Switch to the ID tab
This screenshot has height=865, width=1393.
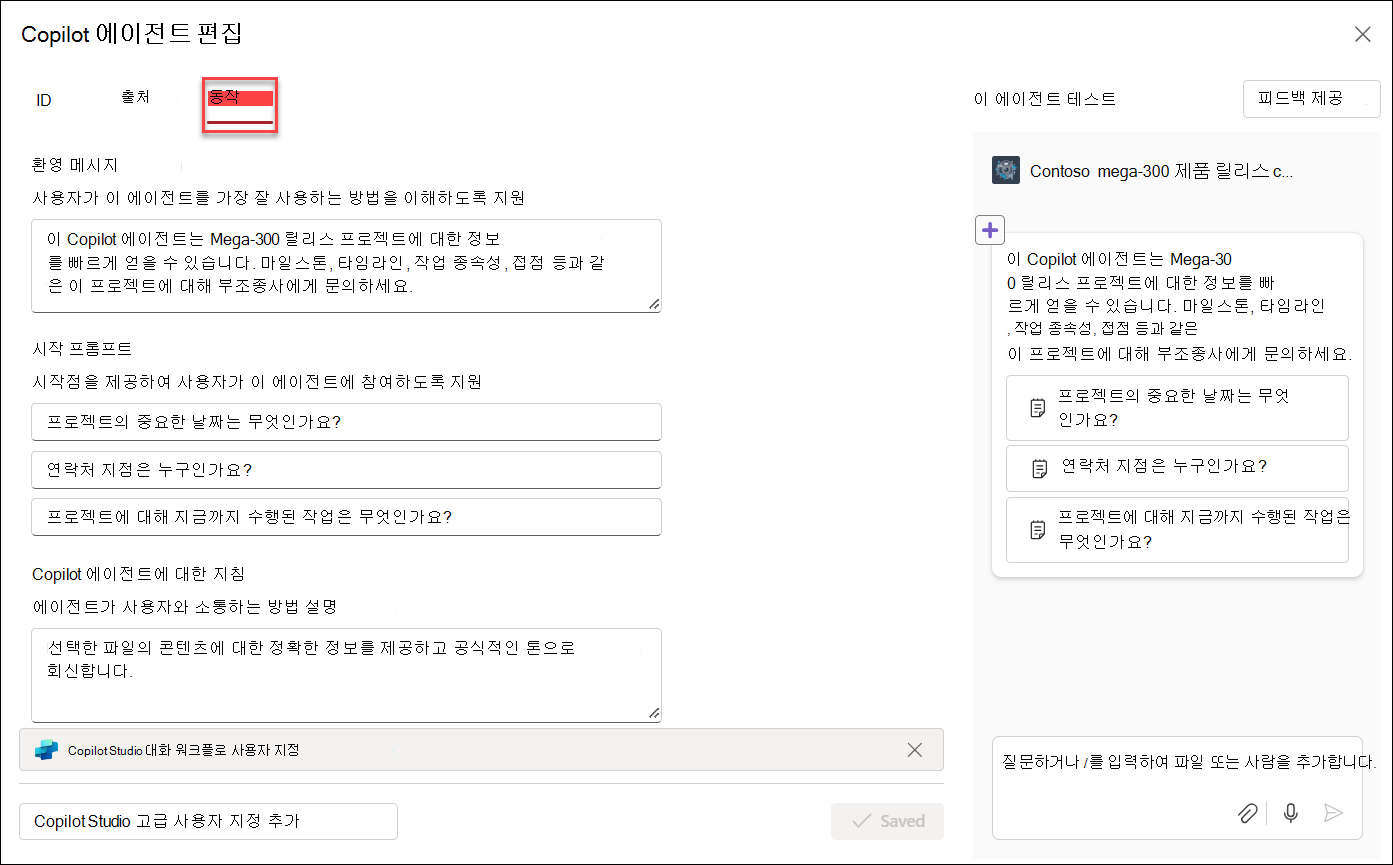pos(44,100)
